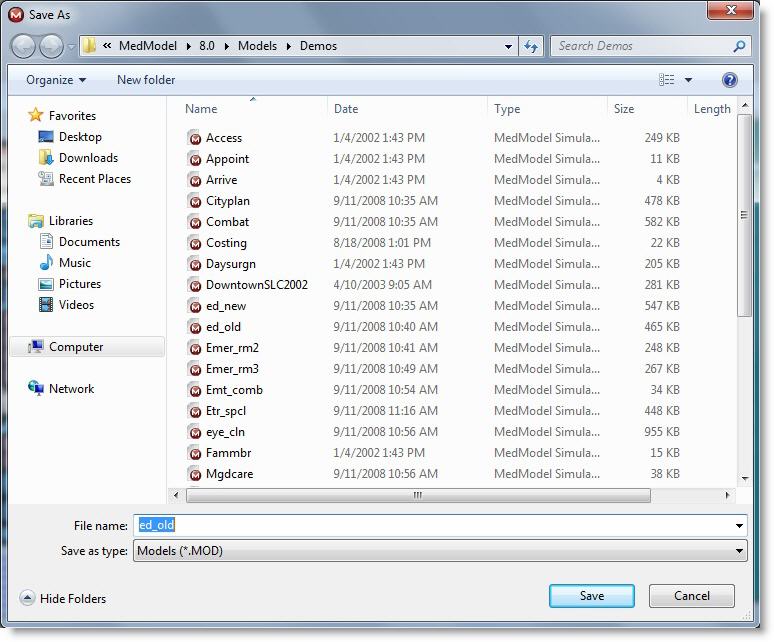Click the horizontal scrollbar right arrow
Screen dimensions: 774x642
[727, 495]
